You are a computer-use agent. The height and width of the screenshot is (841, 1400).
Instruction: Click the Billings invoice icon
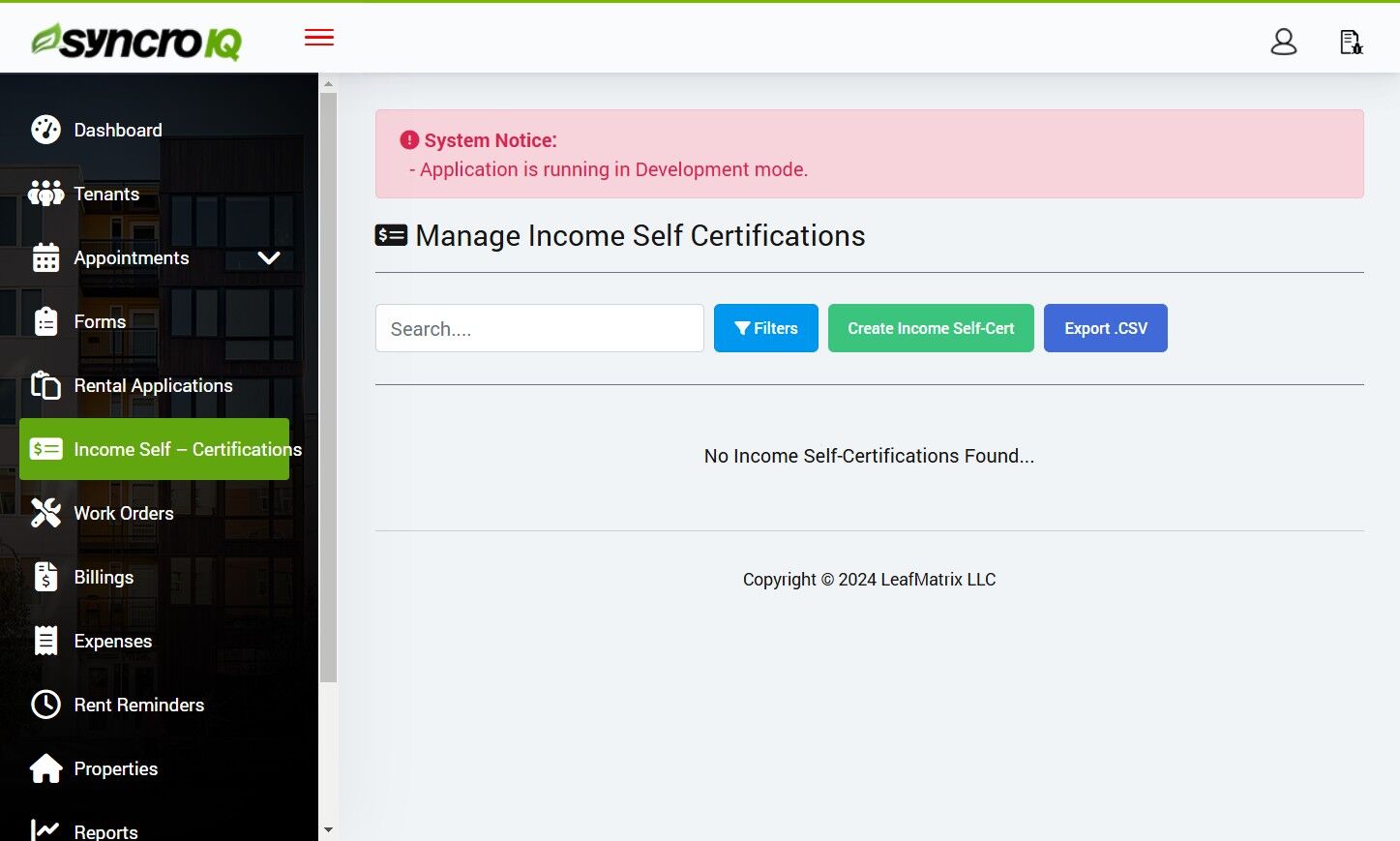coord(45,577)
